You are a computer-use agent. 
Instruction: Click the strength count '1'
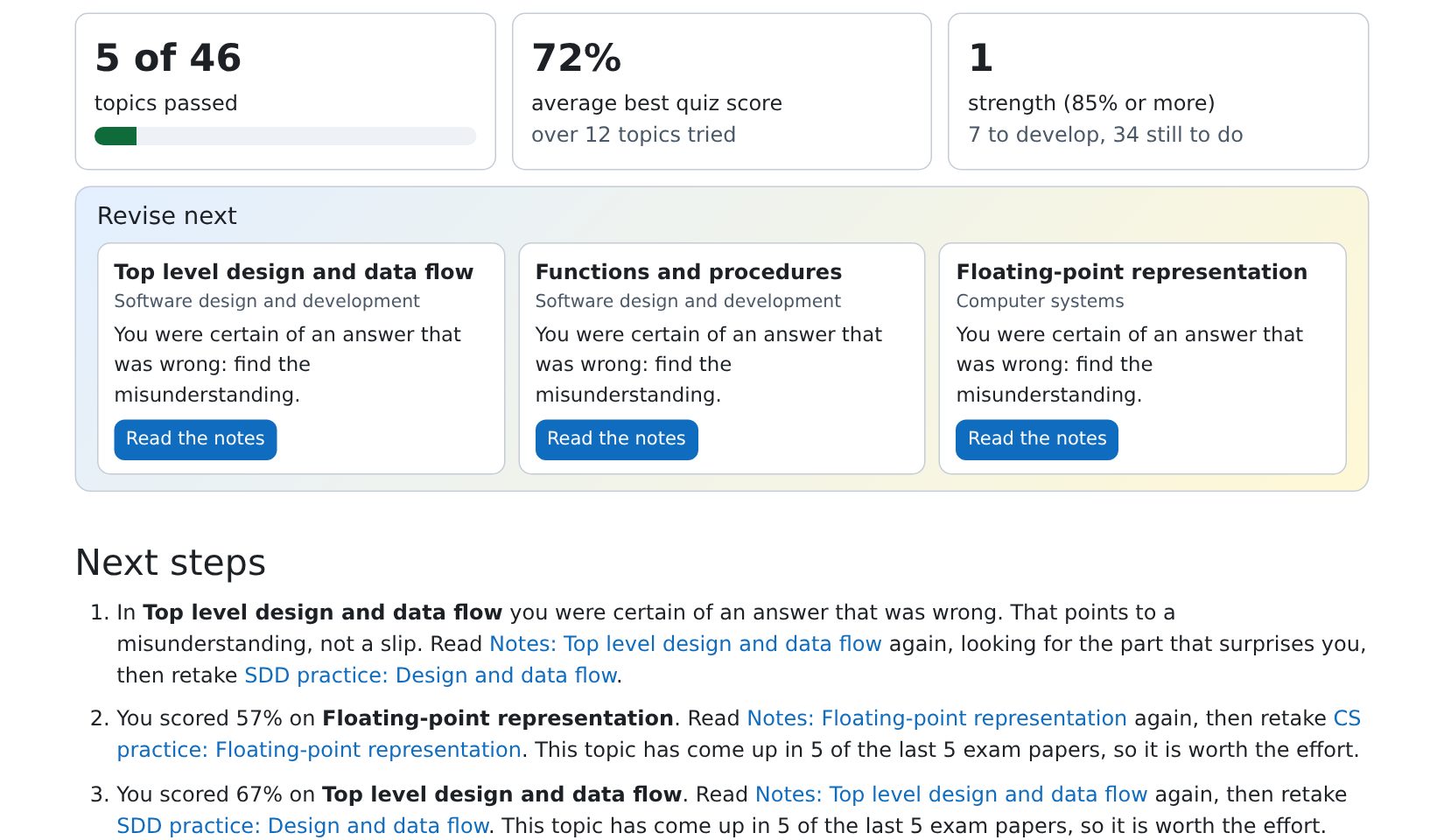[980, 58]
